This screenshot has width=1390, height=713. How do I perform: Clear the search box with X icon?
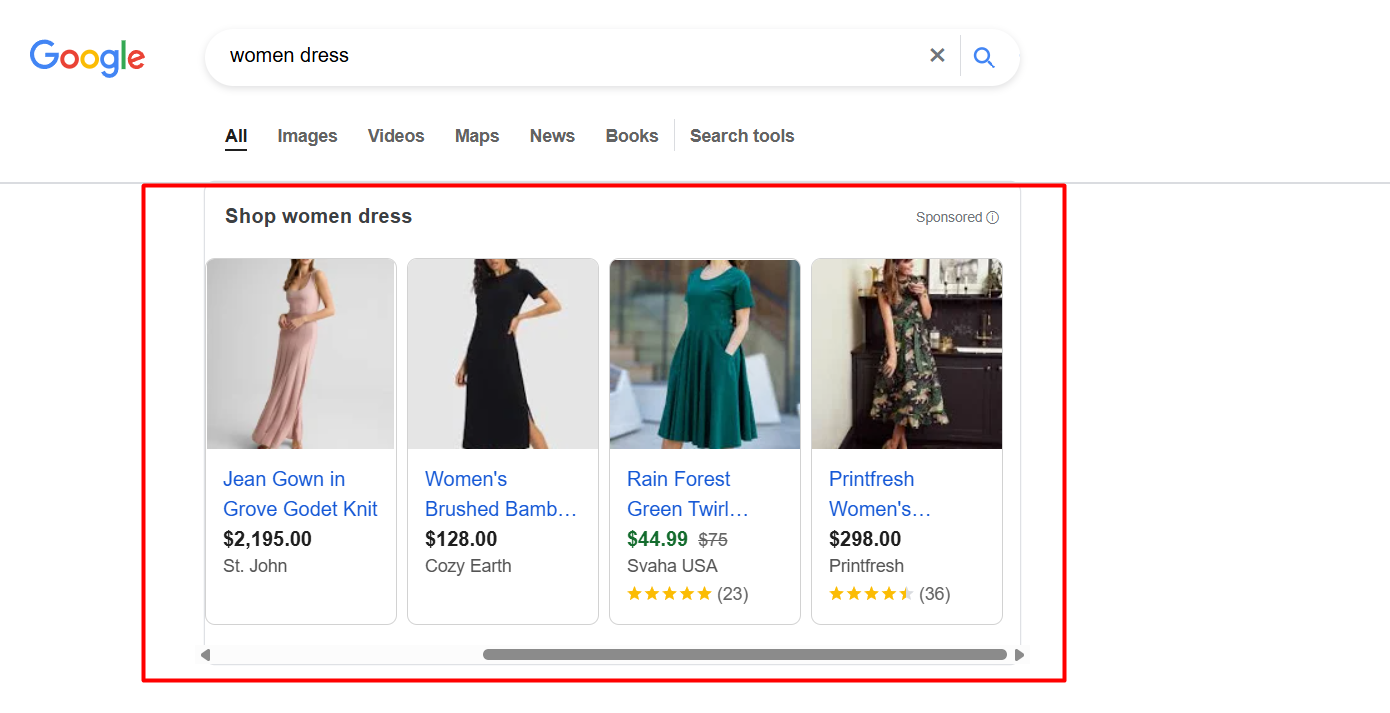point(937,56)
